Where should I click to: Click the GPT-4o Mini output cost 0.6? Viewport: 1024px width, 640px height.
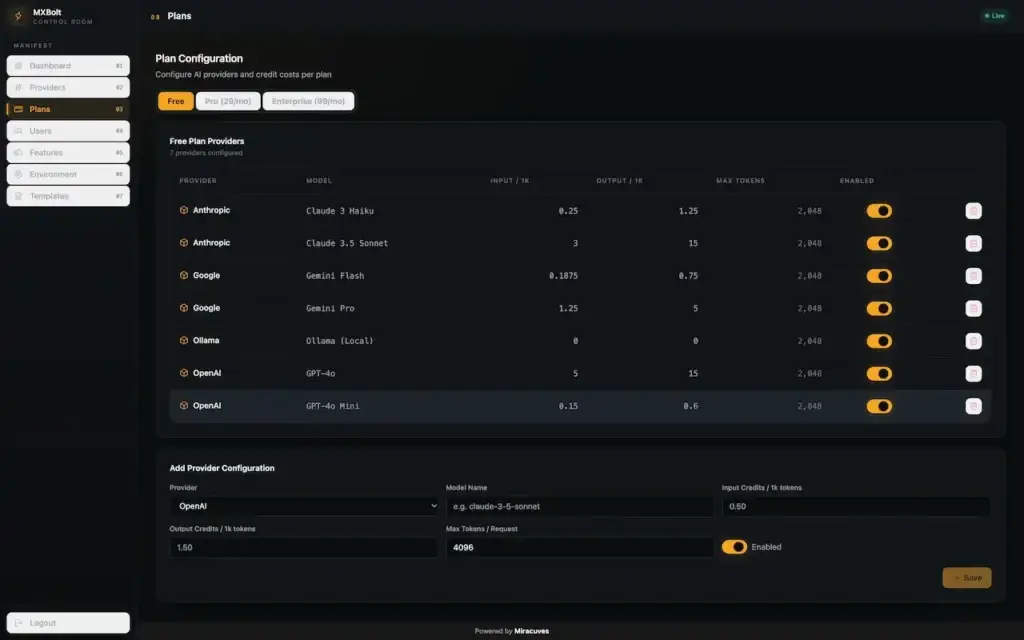click(690, 406)
